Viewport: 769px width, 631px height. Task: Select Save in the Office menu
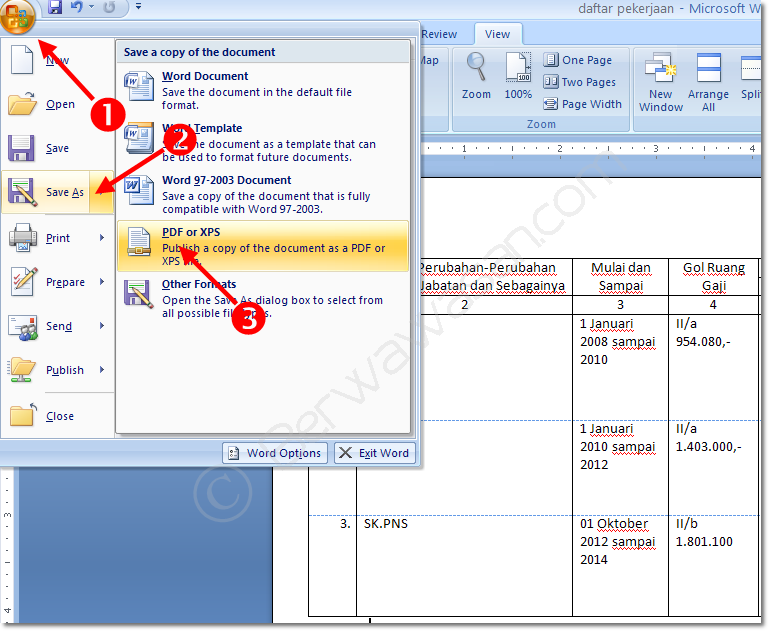pyautogui.click(x=57, y=148)
